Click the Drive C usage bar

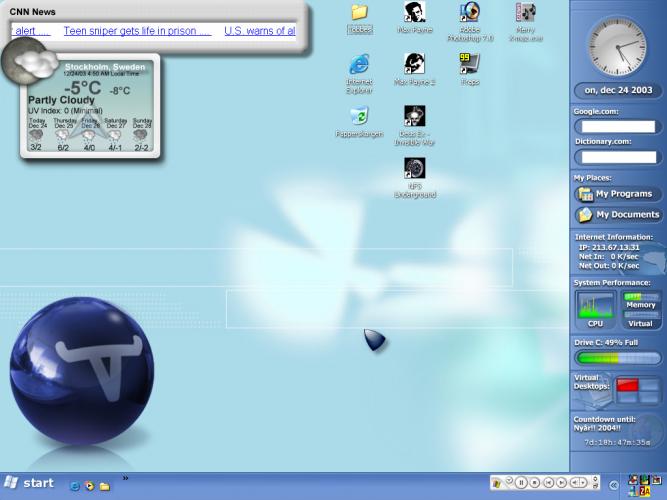click(617, 358)
